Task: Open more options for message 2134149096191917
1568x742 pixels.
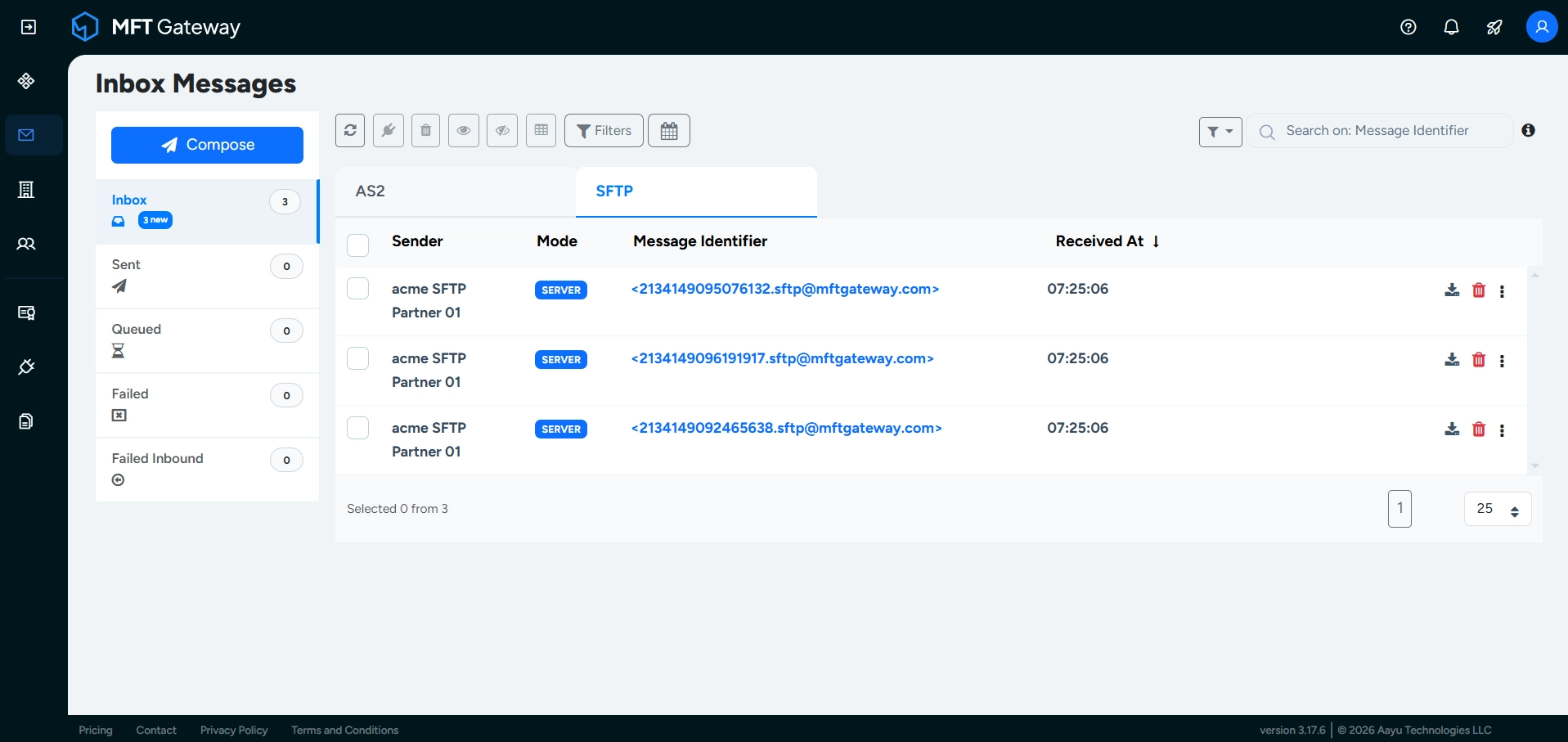Action: (x=1502, y=361)
